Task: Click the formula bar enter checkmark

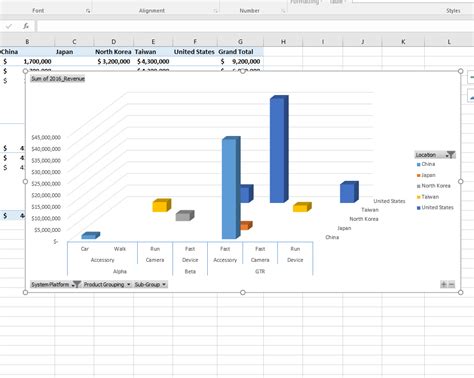Action: click(9, 26)
